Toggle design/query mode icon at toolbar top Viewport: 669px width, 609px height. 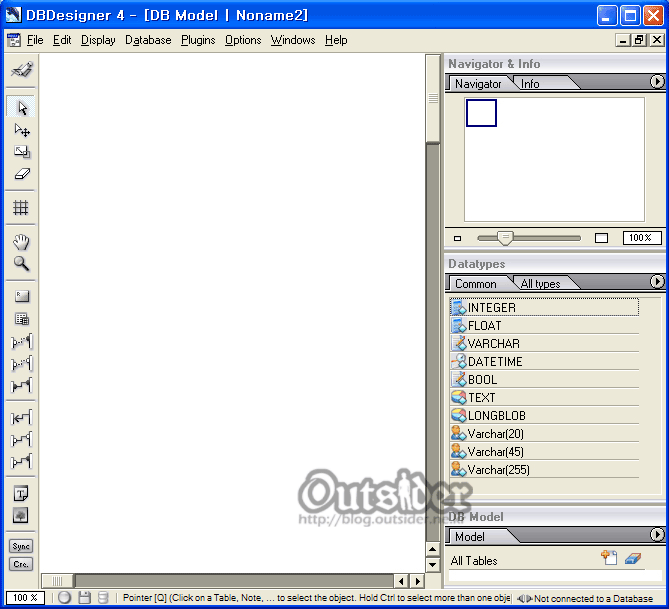pyautogui.click(x=21, y=70)
